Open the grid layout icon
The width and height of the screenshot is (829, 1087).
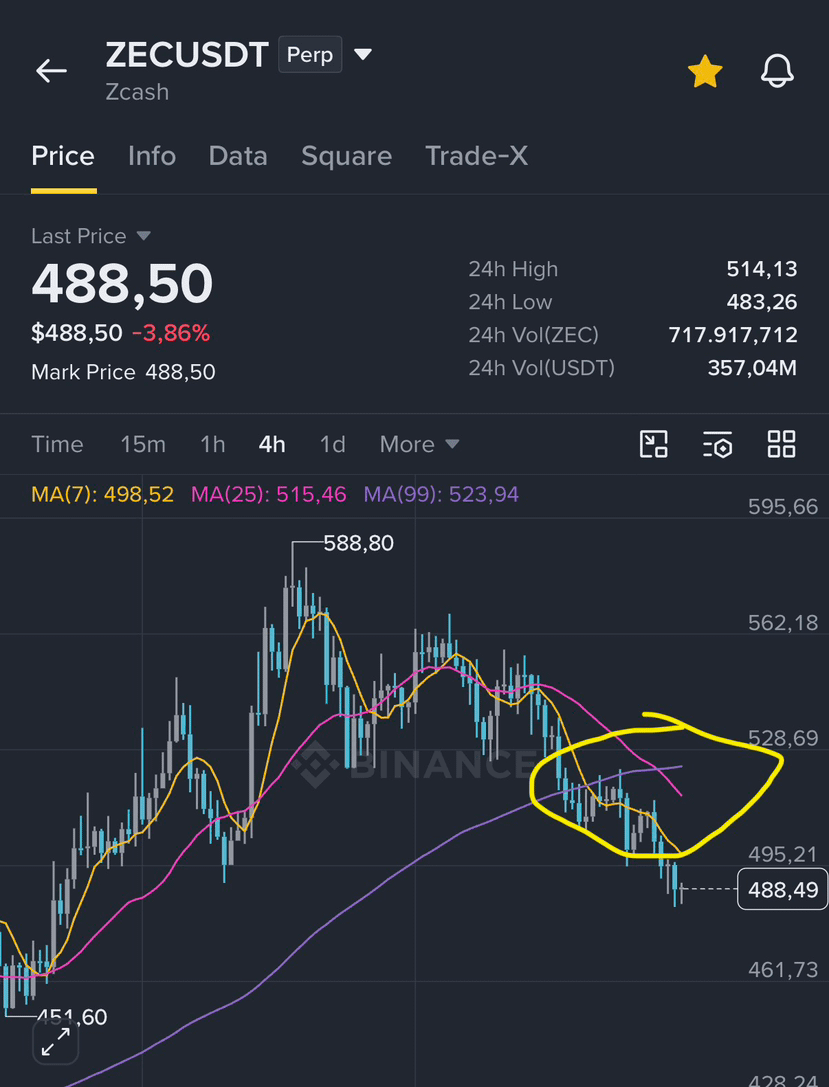coord(781,444)
